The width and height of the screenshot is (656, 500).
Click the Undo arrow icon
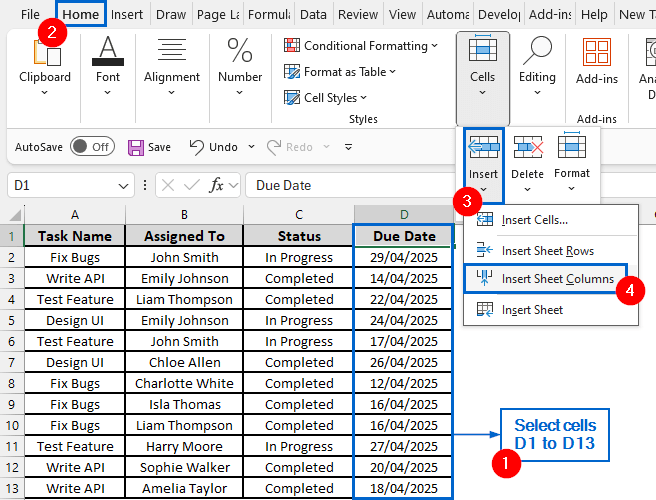click(x=197, y=147)
